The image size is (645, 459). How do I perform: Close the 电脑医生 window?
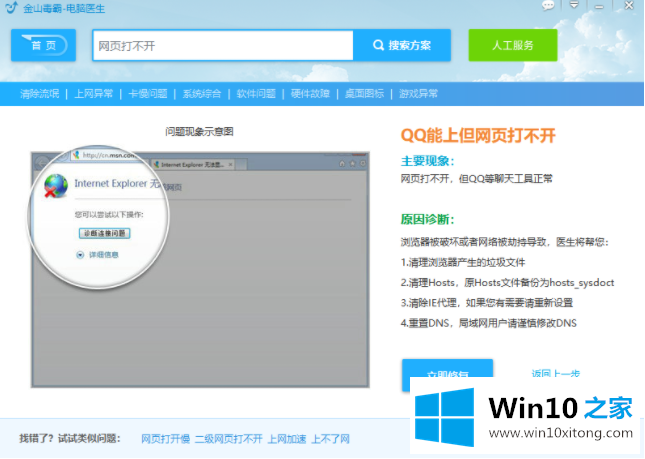point(629,5)
